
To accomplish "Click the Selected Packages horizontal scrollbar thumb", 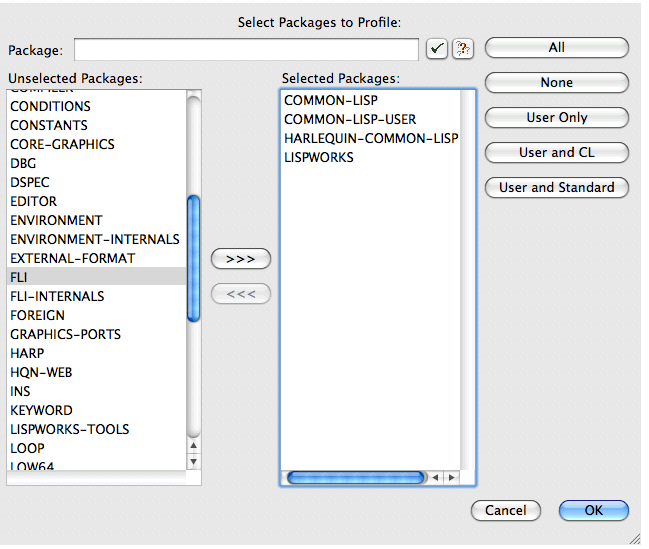I will (356, 478).
